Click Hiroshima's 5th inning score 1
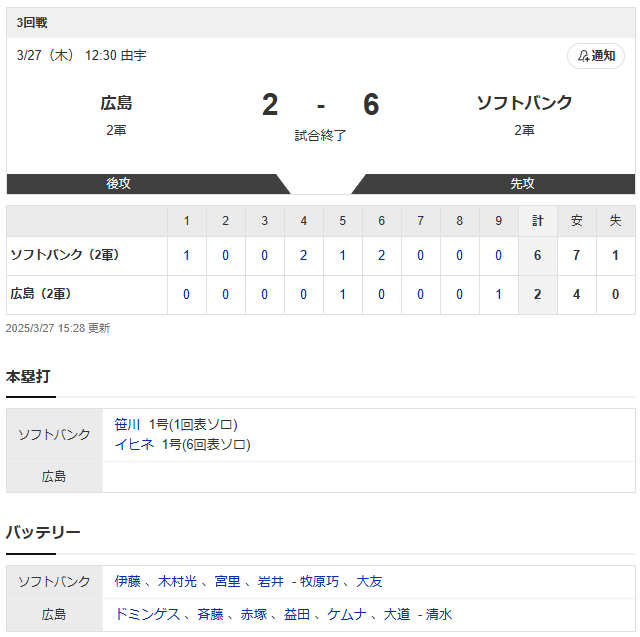640x637 pixels. pos(342,294)
